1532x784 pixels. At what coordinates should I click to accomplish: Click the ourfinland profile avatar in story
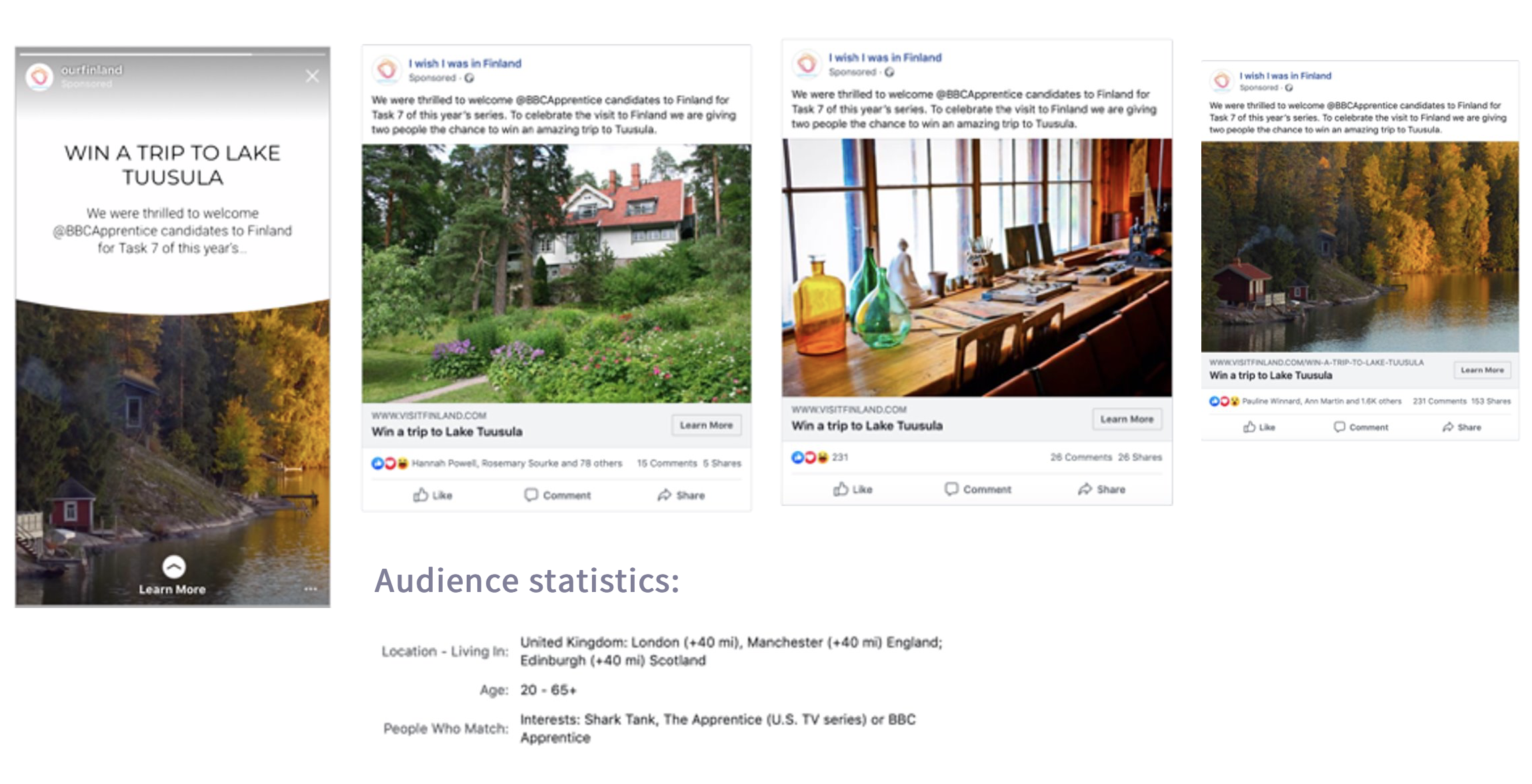(x=39, y=77)
